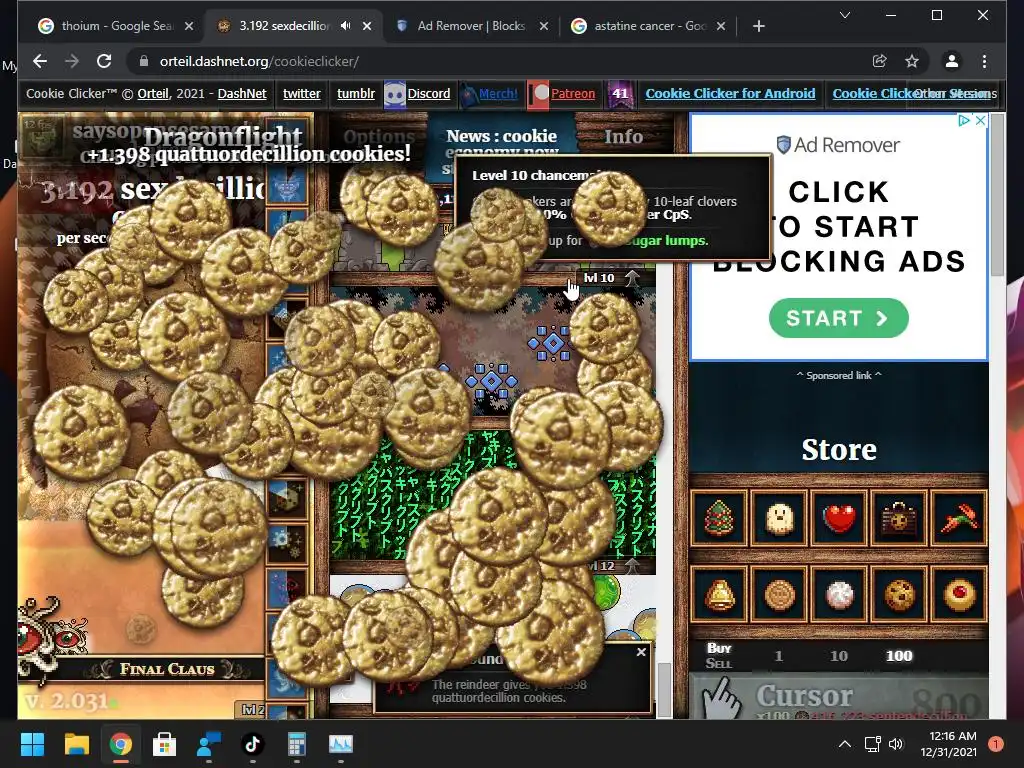Click the green START ad button
The height and width of the screenshot is (768, 1024).
pyautogui.click(x=839, y=318)
